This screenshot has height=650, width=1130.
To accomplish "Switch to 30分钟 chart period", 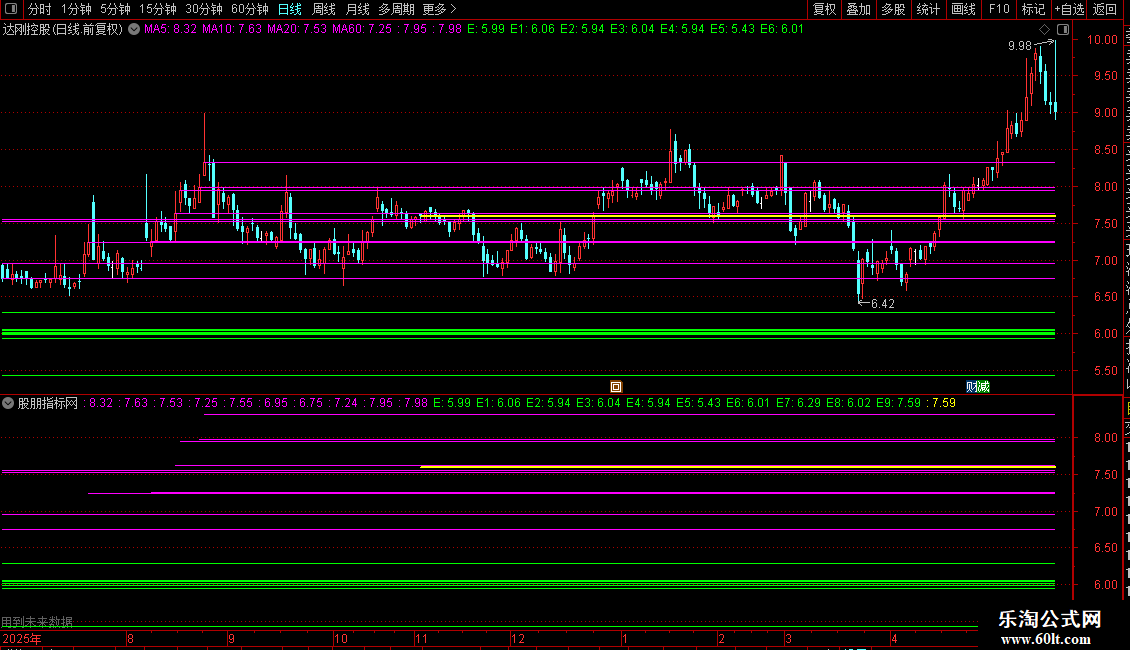I will (x=203, y=9).
